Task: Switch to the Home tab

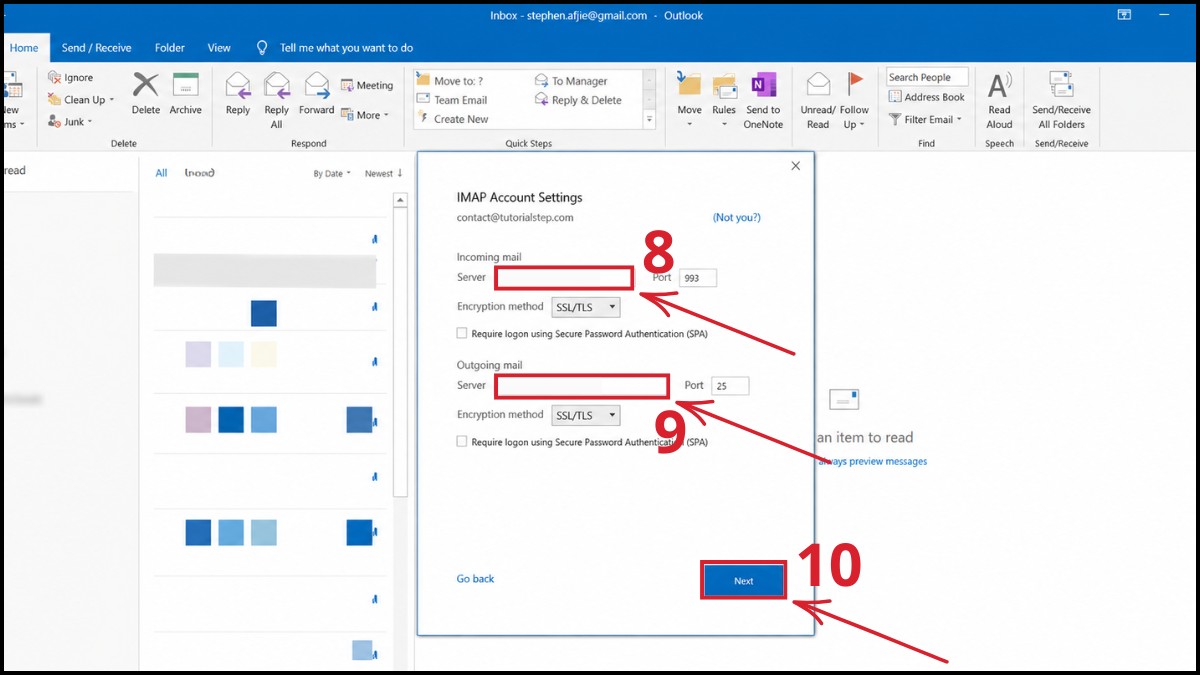Action: (24, 47)
